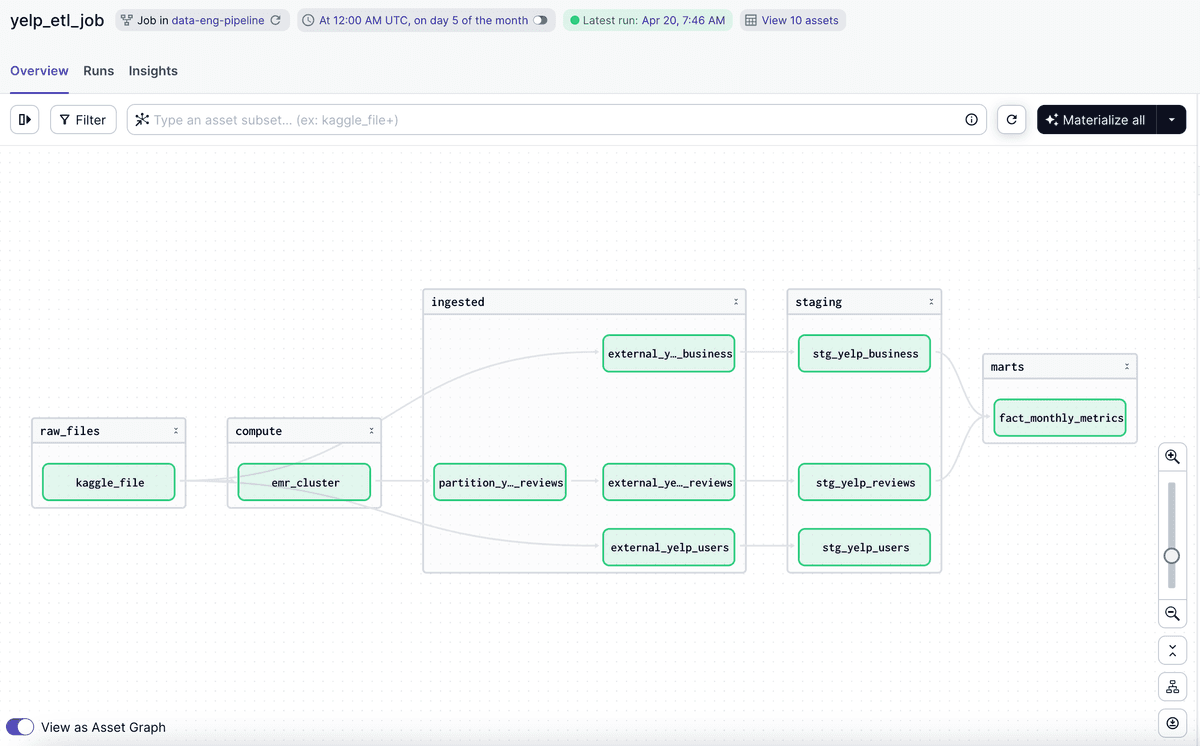Select the kaggle_file asset node
1200x746 pixels.
pos(108,482)
